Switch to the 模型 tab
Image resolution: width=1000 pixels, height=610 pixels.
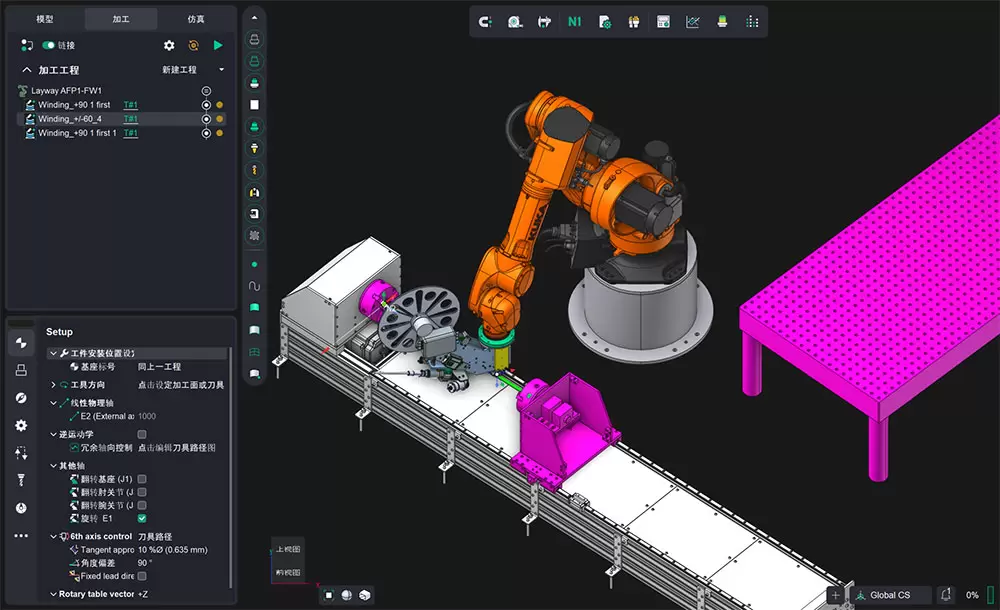pos(45,19)
